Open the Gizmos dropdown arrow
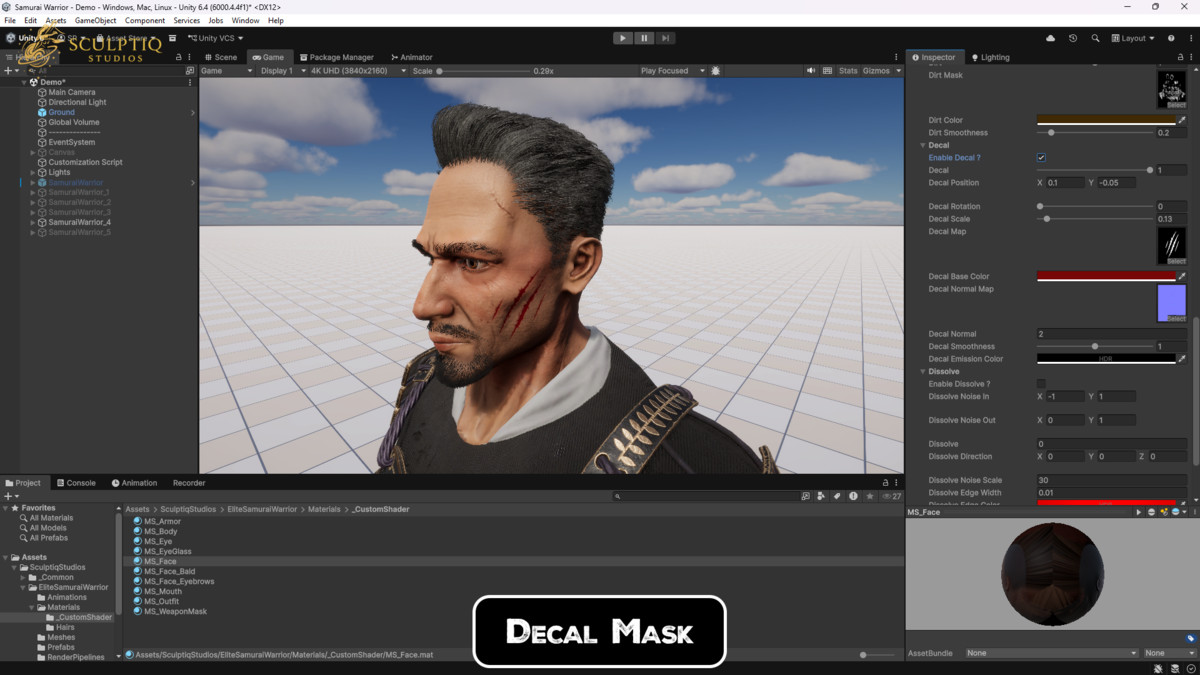 pos(898,71)
